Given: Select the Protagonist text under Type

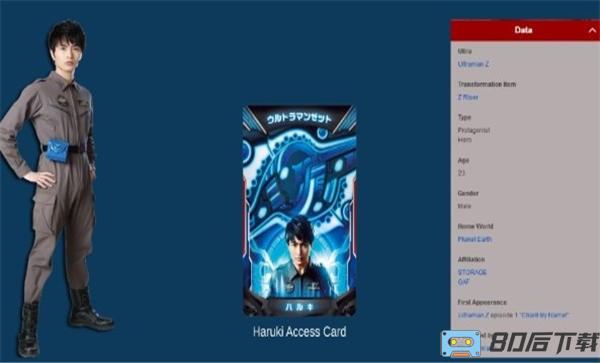Looking at the screenshot, I should 474,130.
